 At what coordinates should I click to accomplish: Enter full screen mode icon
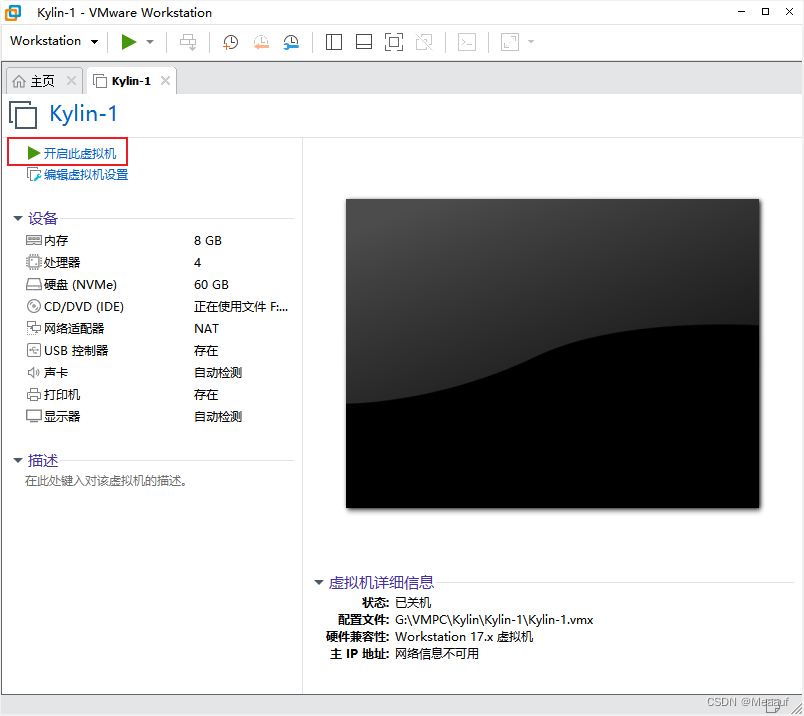394,42
